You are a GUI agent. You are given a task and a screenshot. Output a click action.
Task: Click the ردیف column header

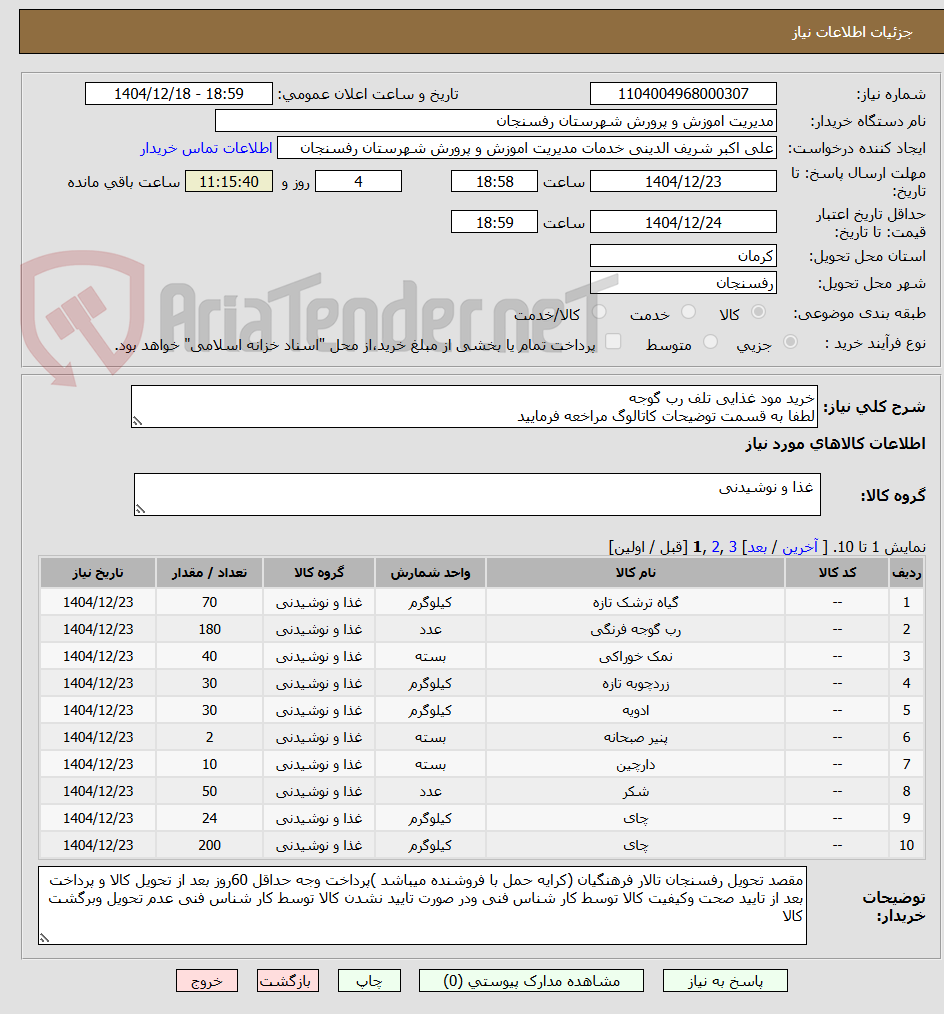pyautogui.click(x=906, y=572)
